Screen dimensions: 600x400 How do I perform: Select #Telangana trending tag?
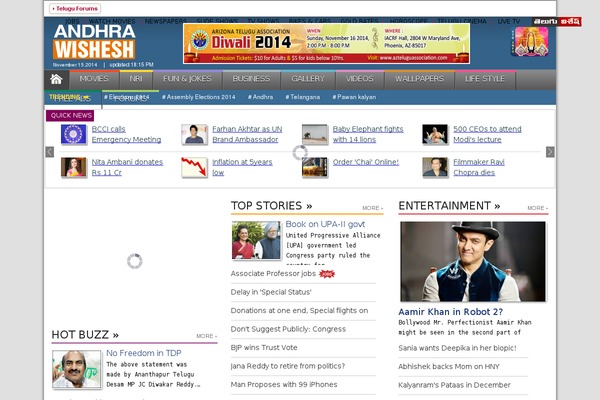303,97
